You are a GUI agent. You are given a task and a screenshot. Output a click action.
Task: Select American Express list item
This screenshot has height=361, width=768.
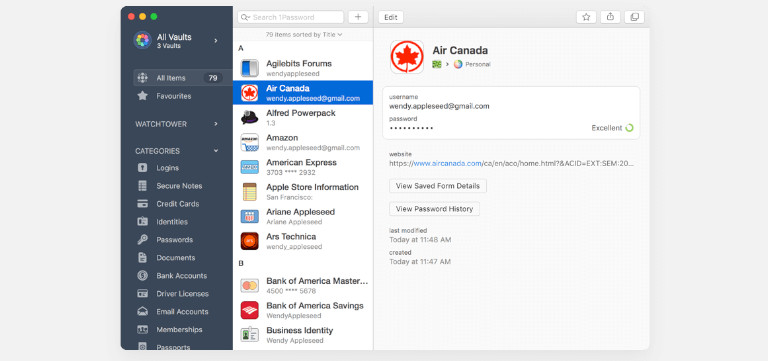pyautogui.click(x=303, y=167)
